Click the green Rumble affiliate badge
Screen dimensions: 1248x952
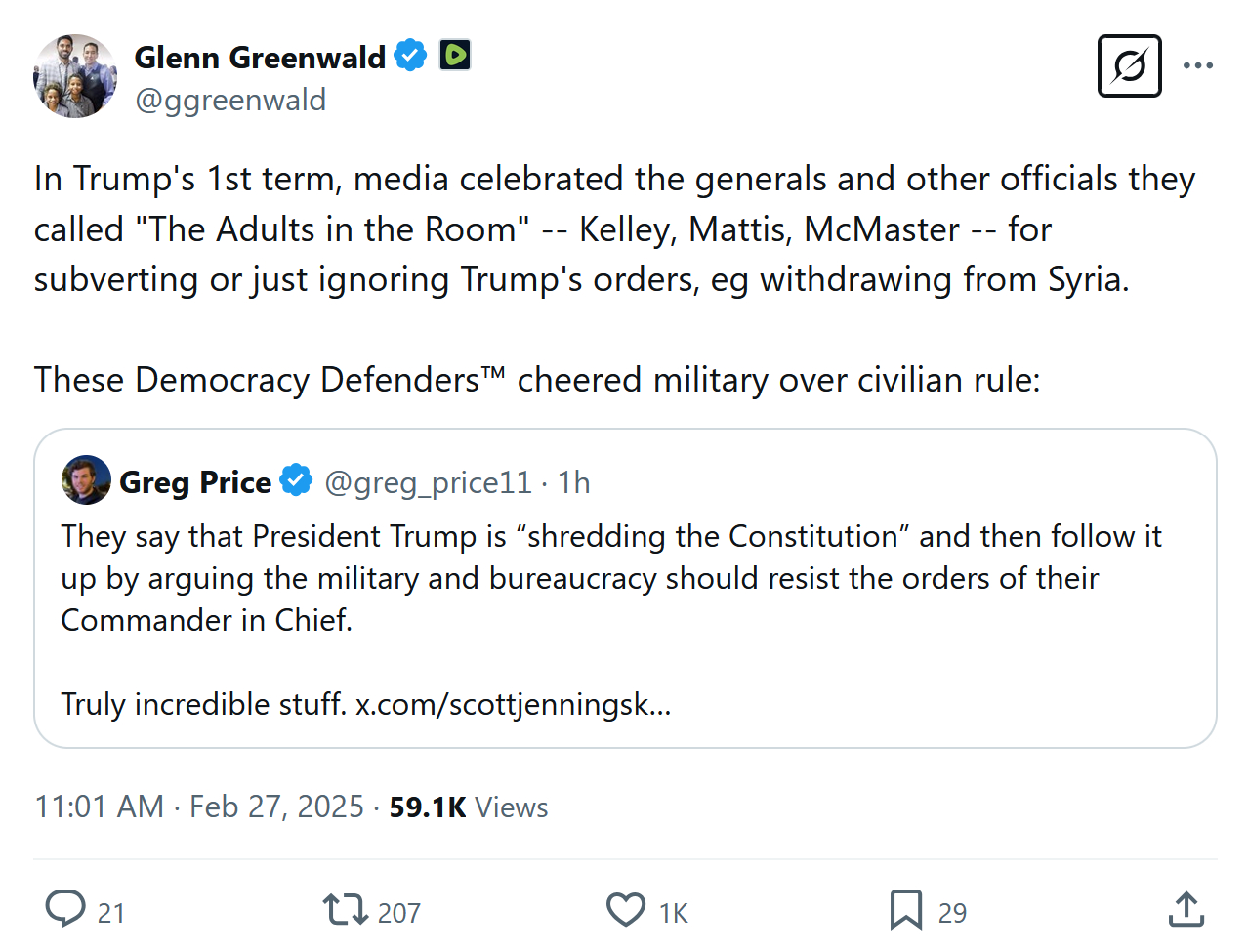(455, 56)
